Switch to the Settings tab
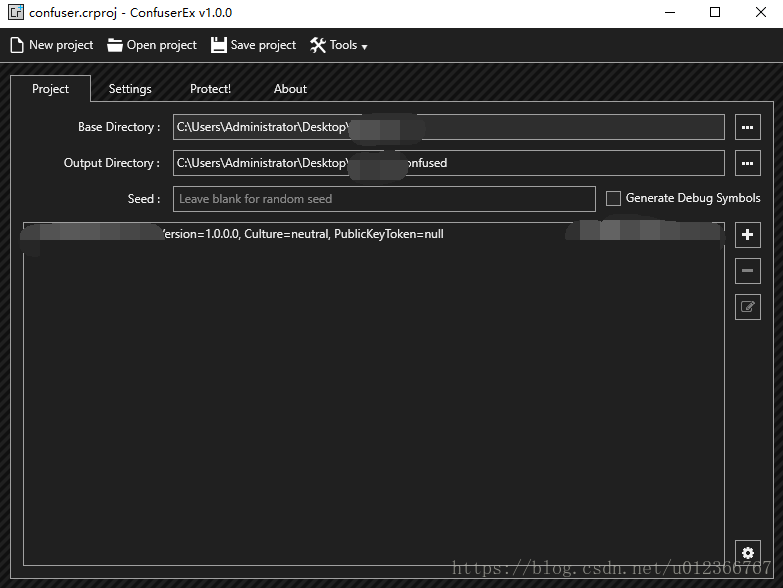783x588 pixels. coord(130,89)
